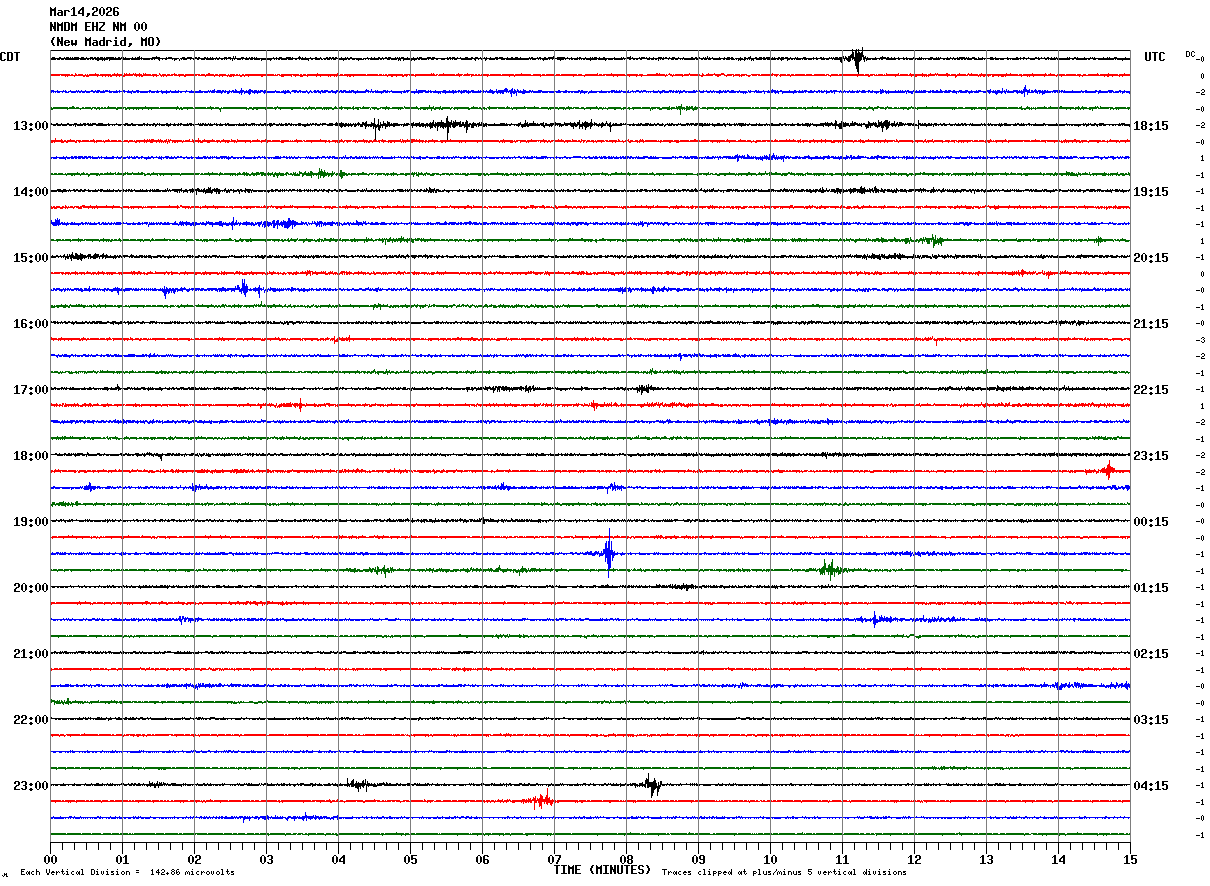Click the (New Madrid, MO) location text
The width and height of the screenshot is (1210, 886).
(x=105, y=42)
